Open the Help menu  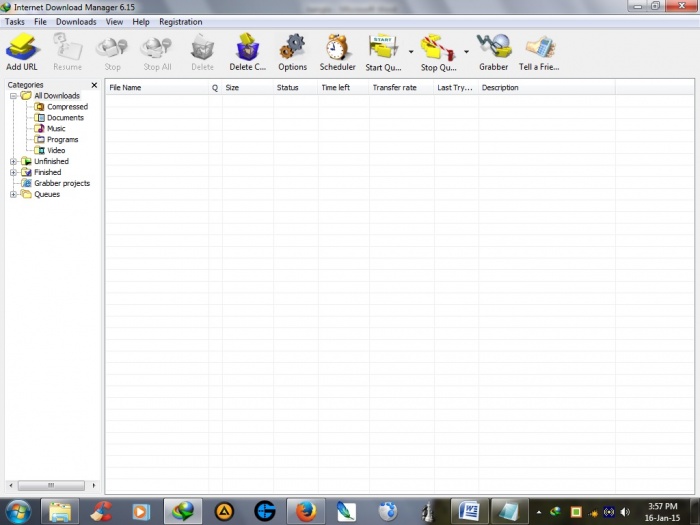tap(141, 21)
